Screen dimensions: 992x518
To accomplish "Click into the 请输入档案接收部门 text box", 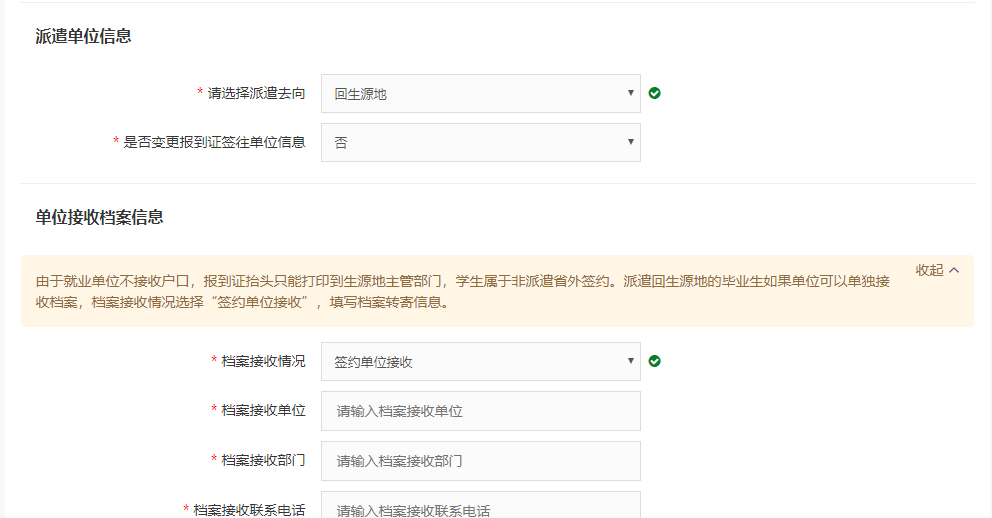I will pyautogui.click(x=480, y=461).
